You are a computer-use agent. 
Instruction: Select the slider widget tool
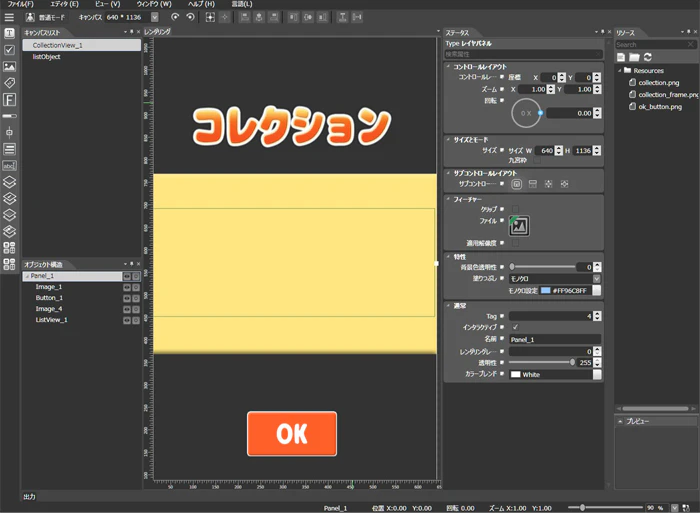[9, 132]
